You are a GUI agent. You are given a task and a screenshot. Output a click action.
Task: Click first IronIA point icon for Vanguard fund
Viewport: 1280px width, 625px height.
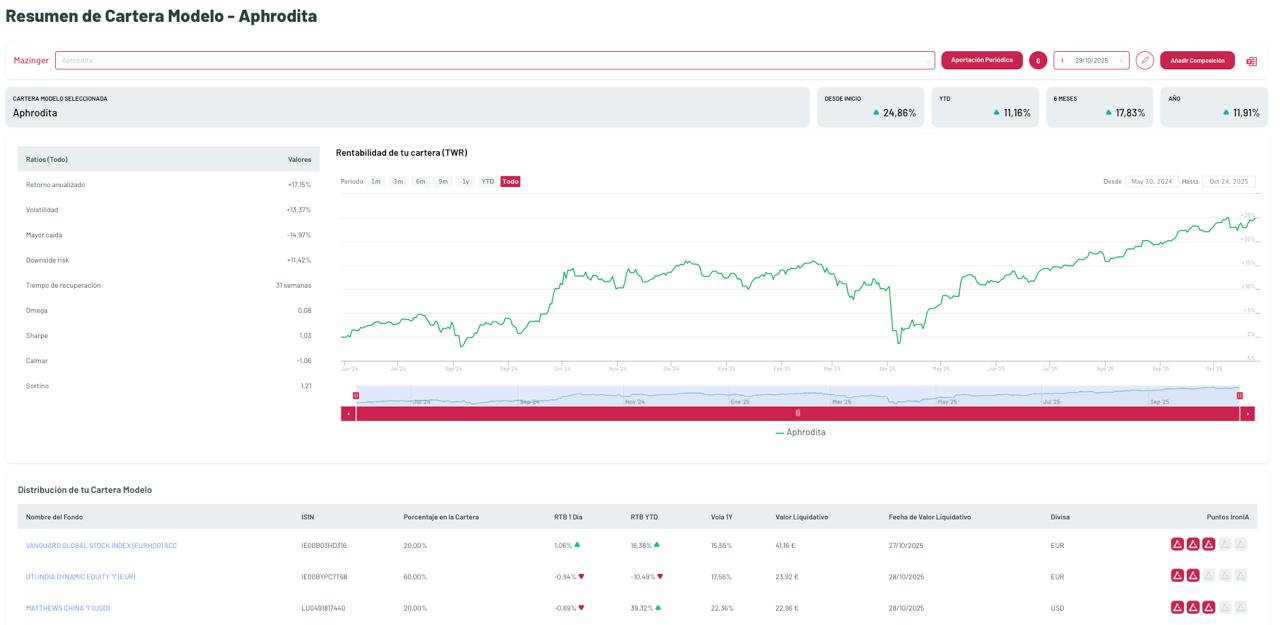pyautogui.click(x=1178, y=545)
